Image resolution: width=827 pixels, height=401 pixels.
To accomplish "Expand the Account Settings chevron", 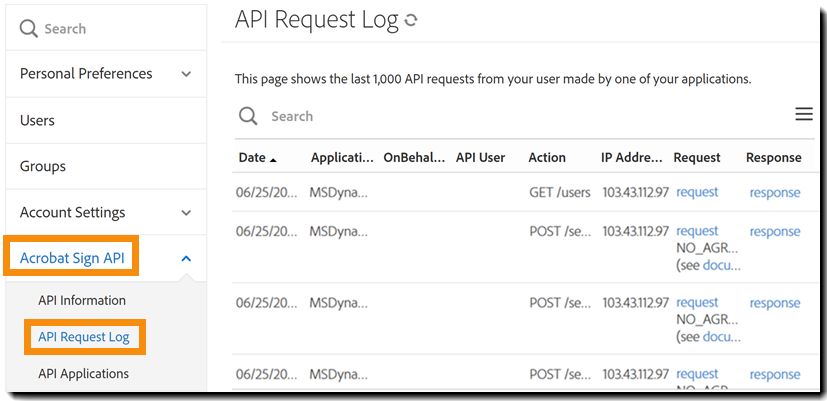I will pos(186,213).
